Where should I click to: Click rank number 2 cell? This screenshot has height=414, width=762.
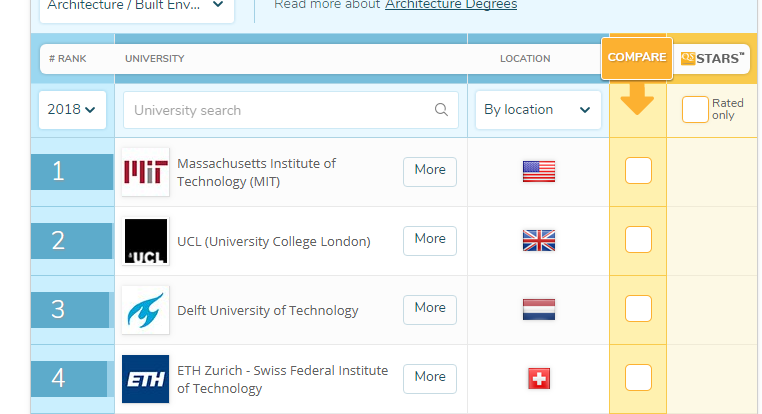coord(71,241)
